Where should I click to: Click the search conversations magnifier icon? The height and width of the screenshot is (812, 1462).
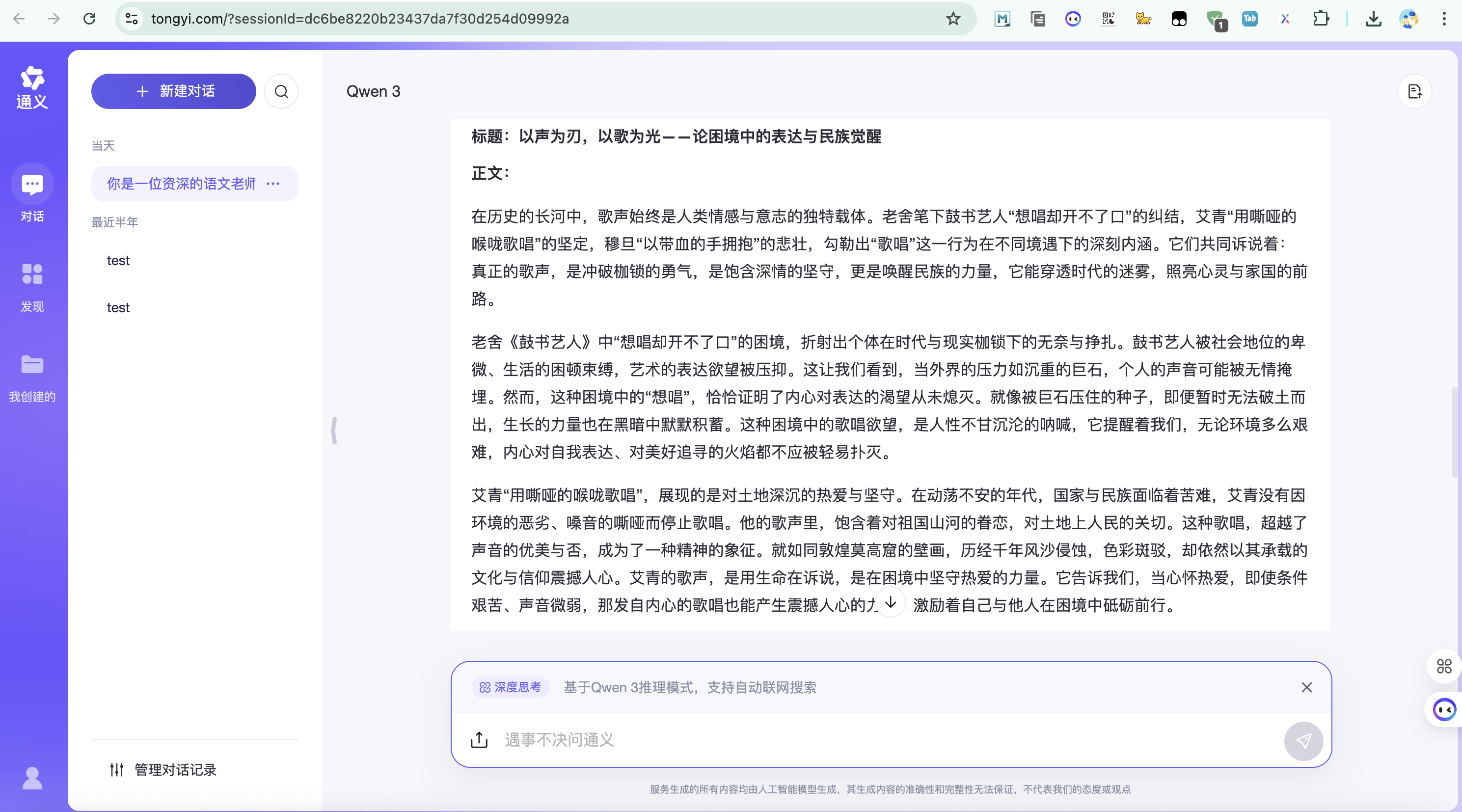[x=281, y=91]
